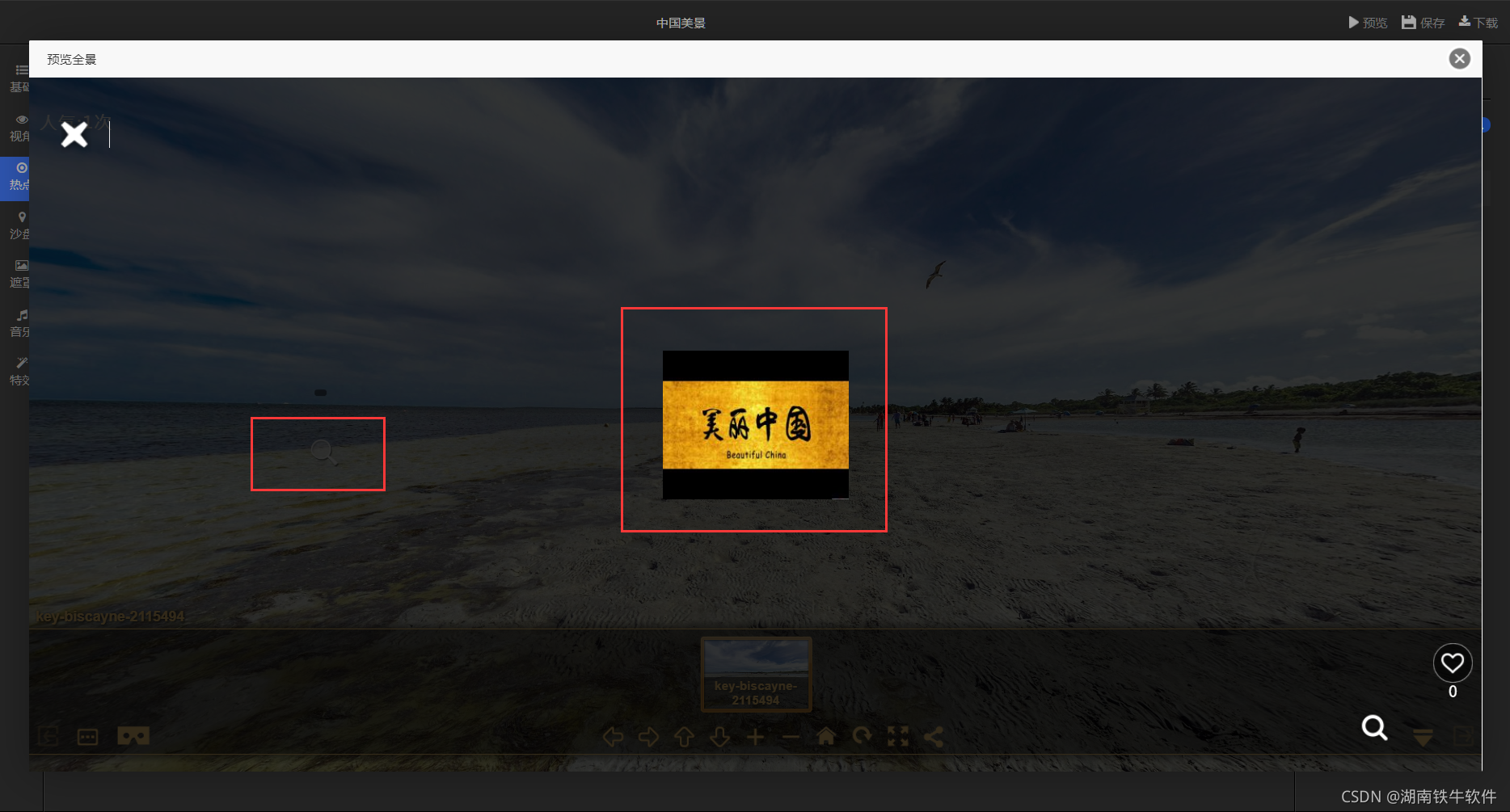
Task: Zoom out with the minus icon
Action: pos(791,737)
